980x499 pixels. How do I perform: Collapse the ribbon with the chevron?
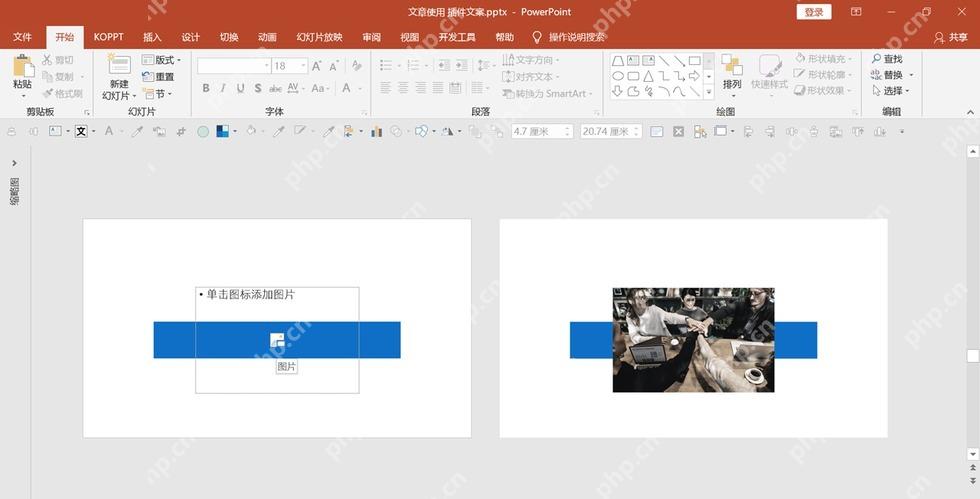(970, 112)
